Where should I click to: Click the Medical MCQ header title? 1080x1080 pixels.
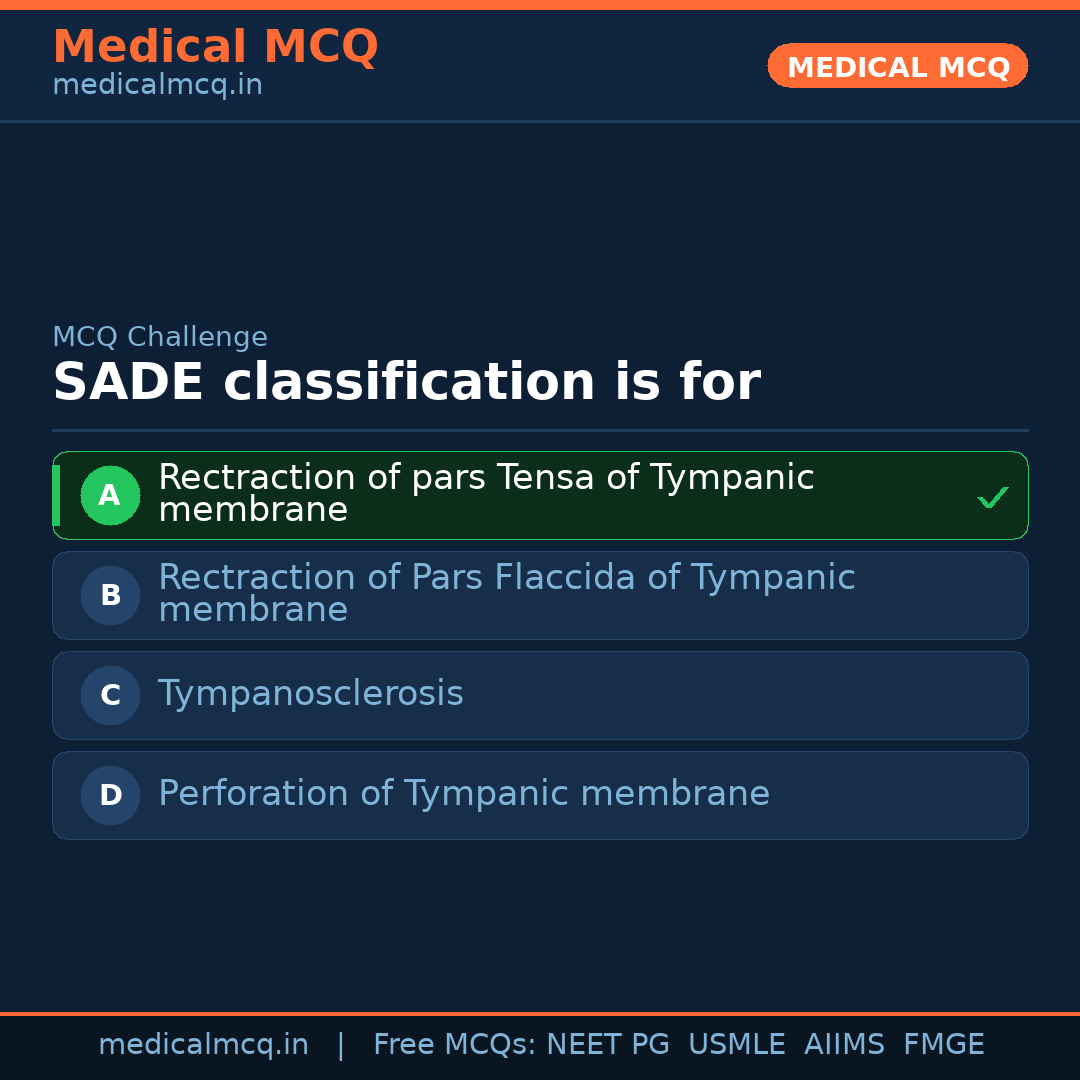(215, 46)
